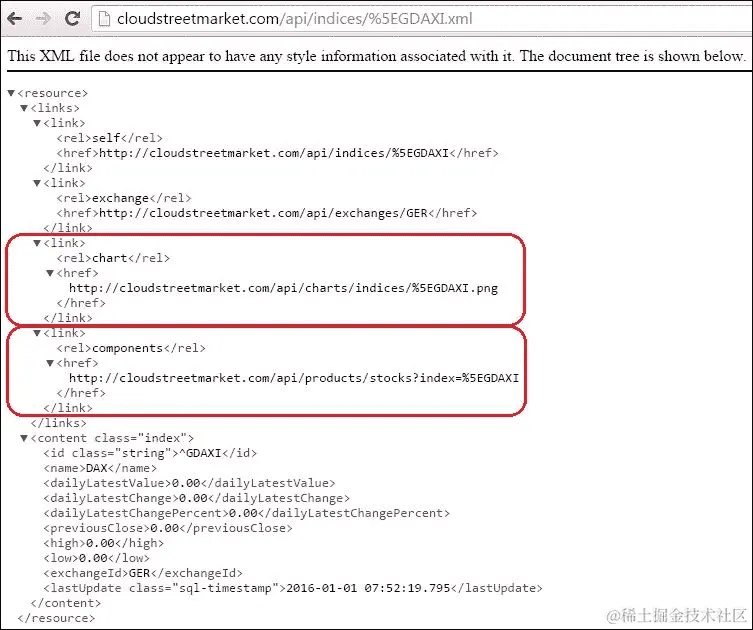Image resolution: width=753 pixels, height=630 pixels.
Task: Click the name DAX line
Action: click(x=100, y=468)
